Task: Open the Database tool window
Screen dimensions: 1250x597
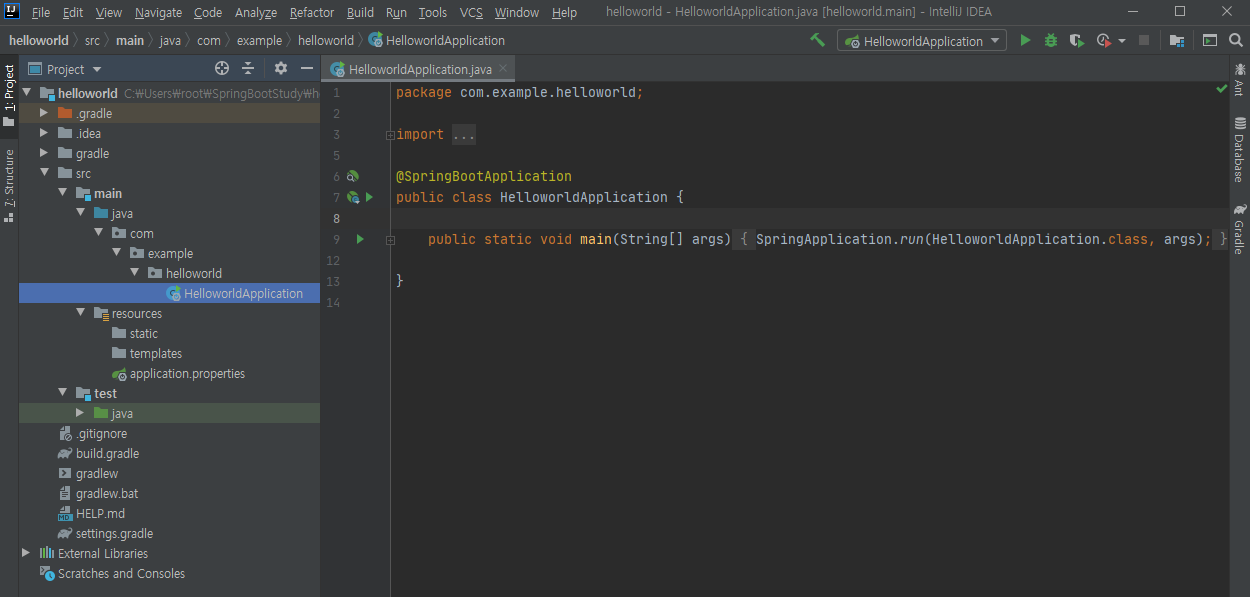Action: (1239, 150)
